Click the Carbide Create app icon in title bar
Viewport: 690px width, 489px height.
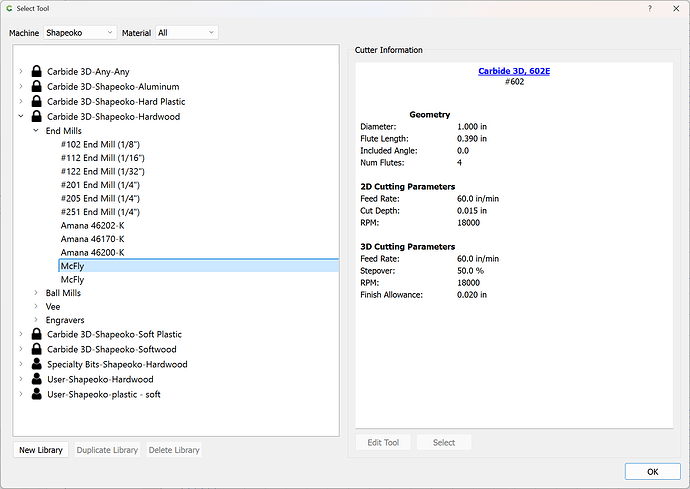coord(9,8)
